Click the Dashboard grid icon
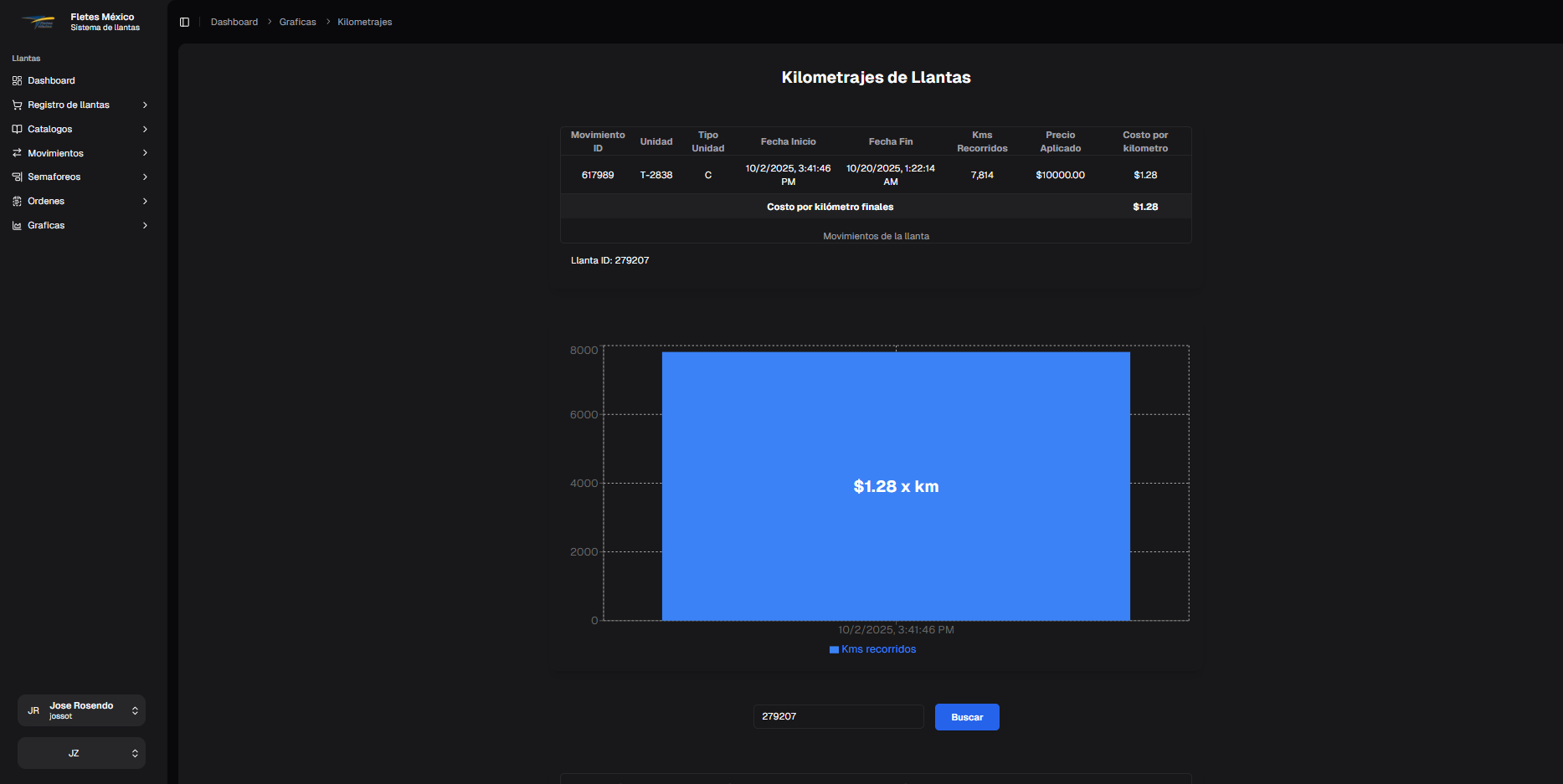This screenshot has width=1563, height=784. pyautogui.click(x=17, y=81)
